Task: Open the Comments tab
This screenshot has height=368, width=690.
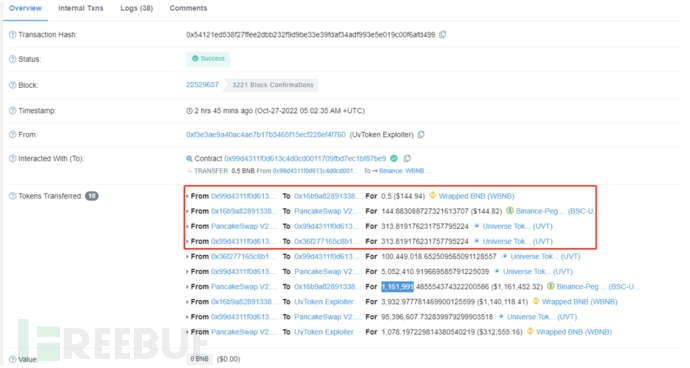Action: click(x=188, y=8)
